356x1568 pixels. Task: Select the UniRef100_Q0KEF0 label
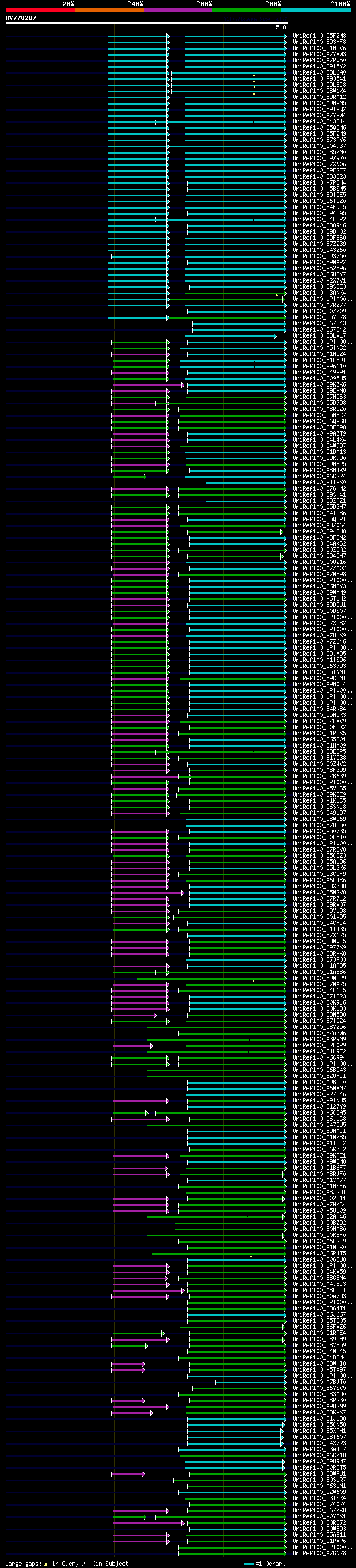point(319,1235)
